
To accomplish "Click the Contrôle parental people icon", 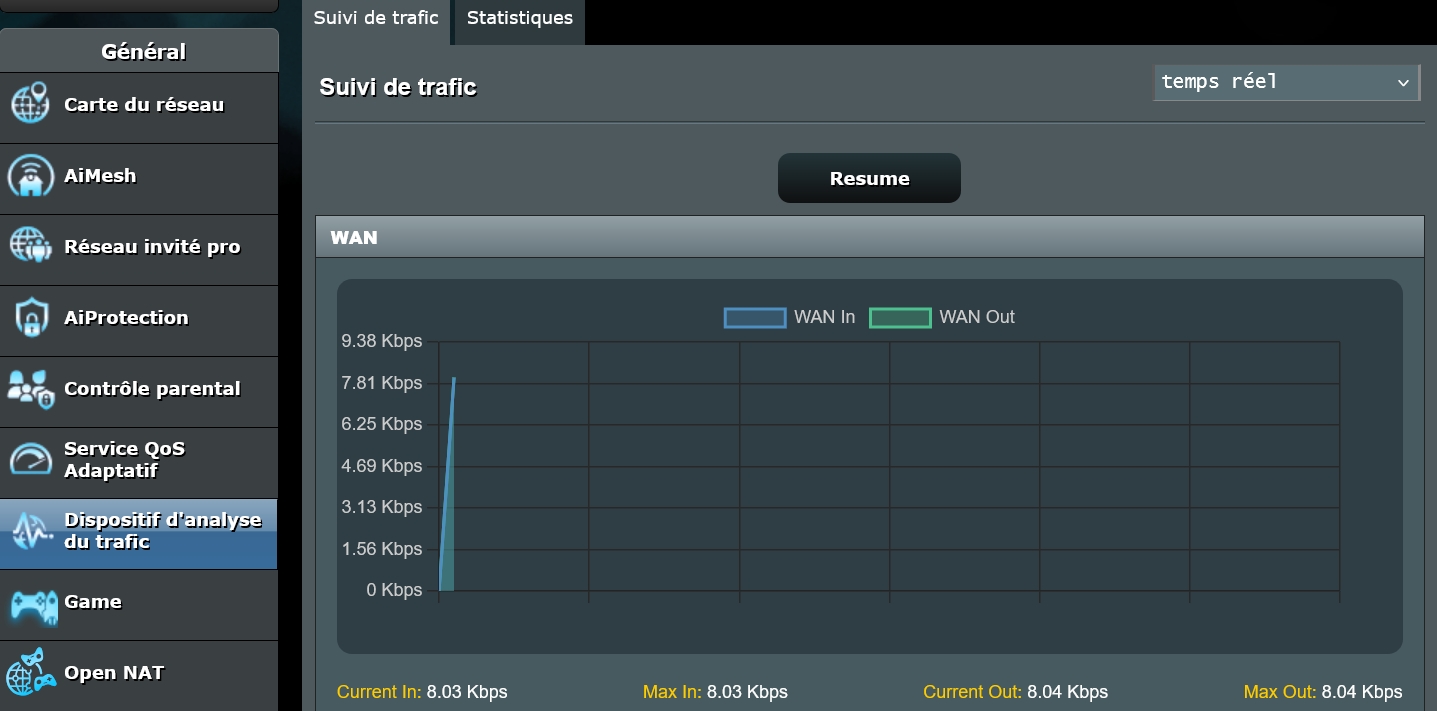I will click(x=30, y=389).
